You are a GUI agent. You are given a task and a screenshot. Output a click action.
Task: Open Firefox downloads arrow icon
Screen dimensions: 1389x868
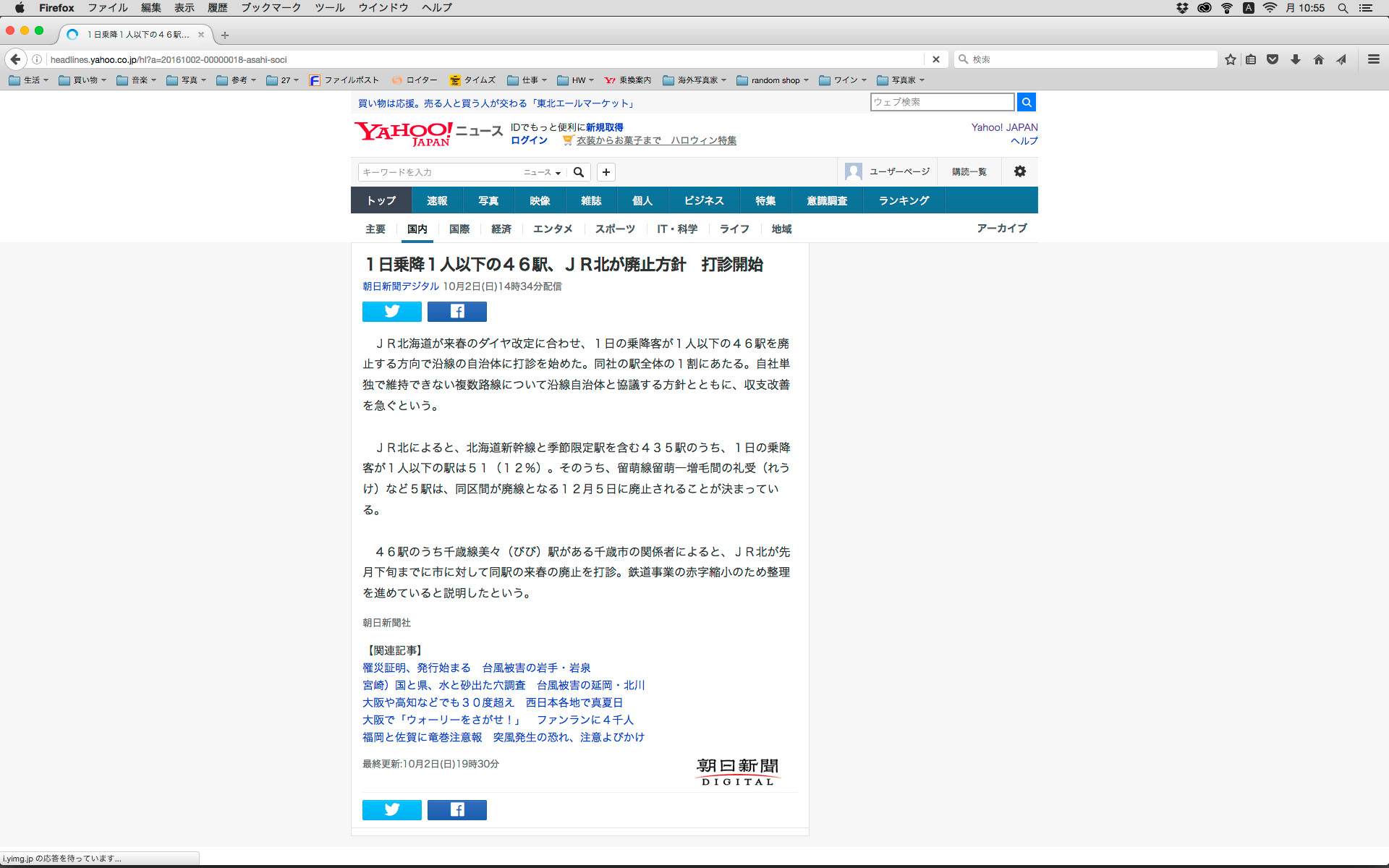(x=1295, y=59)
